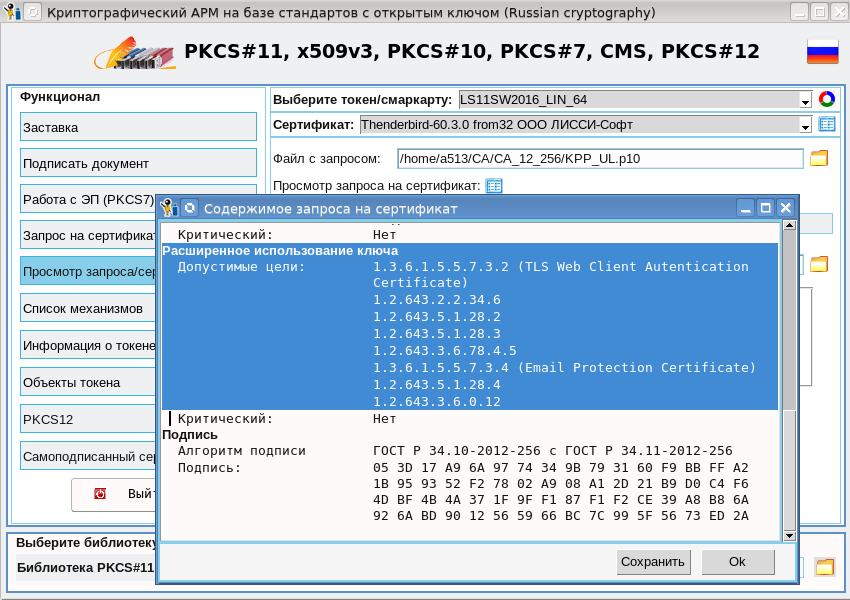Click OID line 1.2.643.5.1.28.2
Screen dimensions: 850x600
point(436,317)
